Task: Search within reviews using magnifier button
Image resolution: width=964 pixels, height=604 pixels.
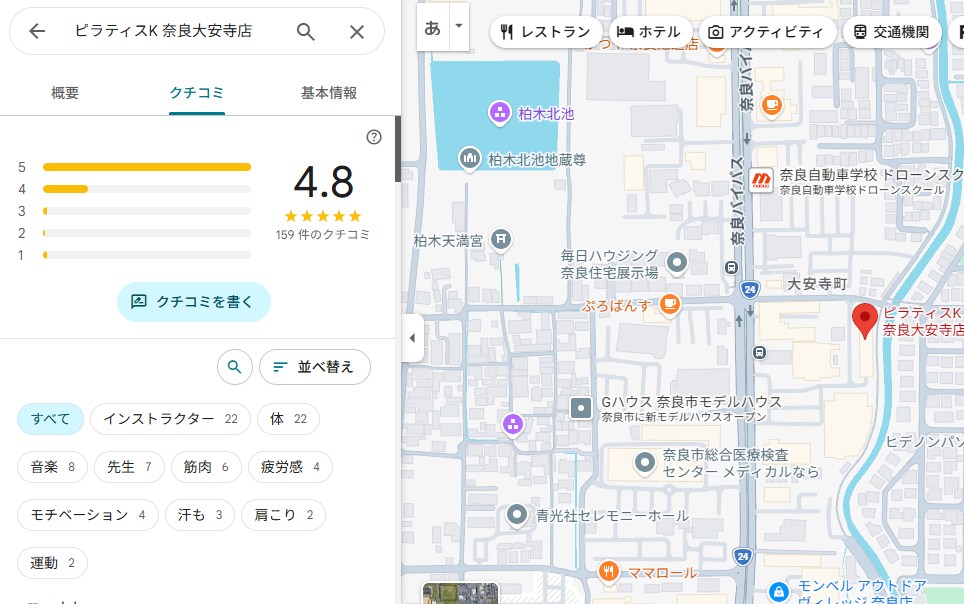Action: pos(234,367)
